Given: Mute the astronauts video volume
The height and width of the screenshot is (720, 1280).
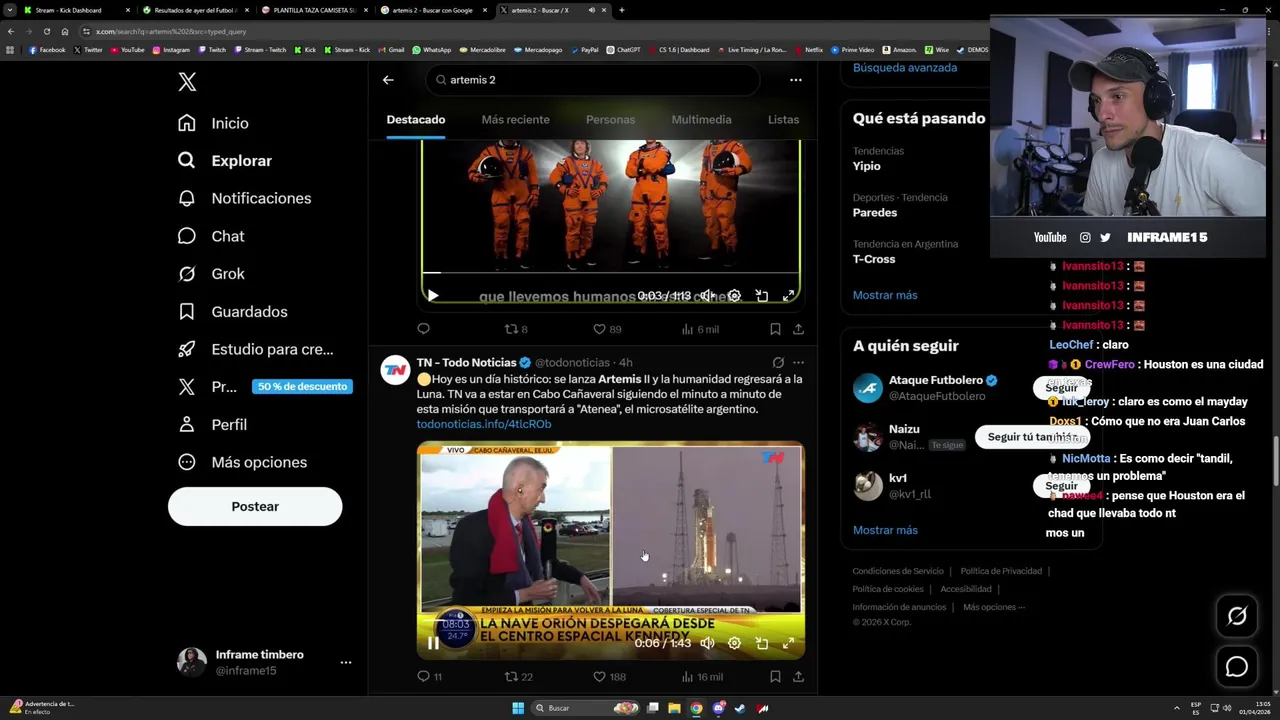Looking at the screenshot, I should (x=706, y=296).
